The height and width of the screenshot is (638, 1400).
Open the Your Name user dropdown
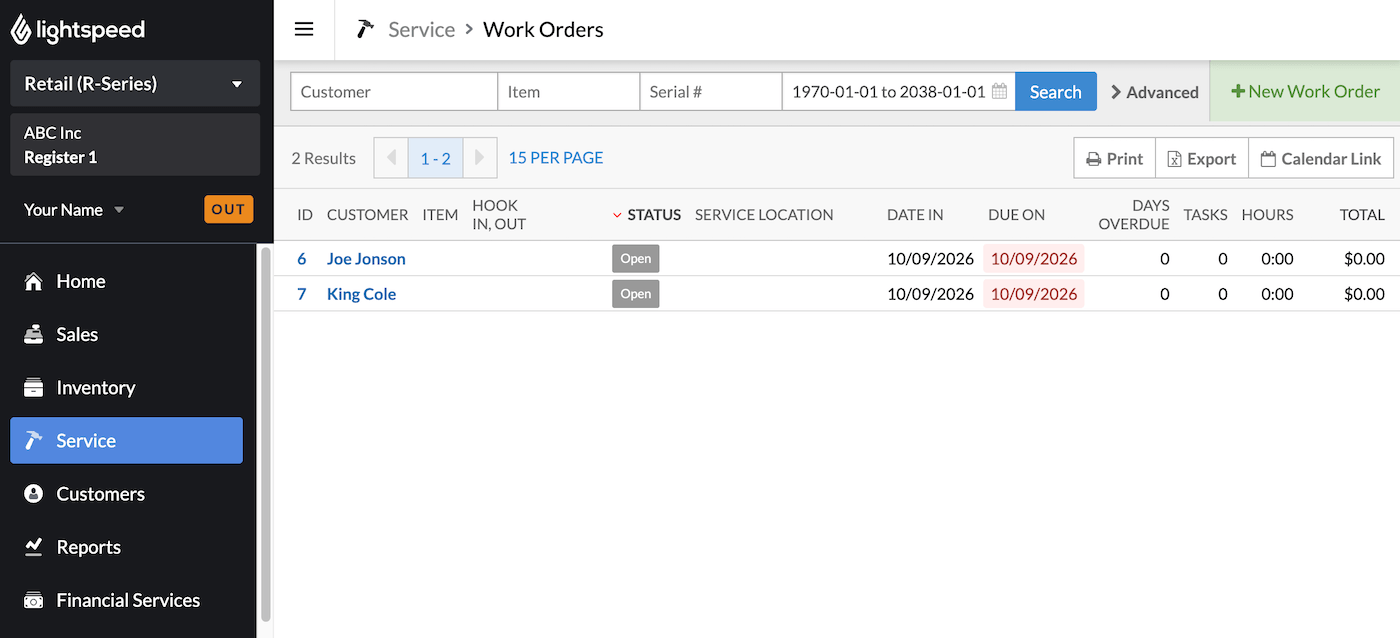tap(74, 210)
